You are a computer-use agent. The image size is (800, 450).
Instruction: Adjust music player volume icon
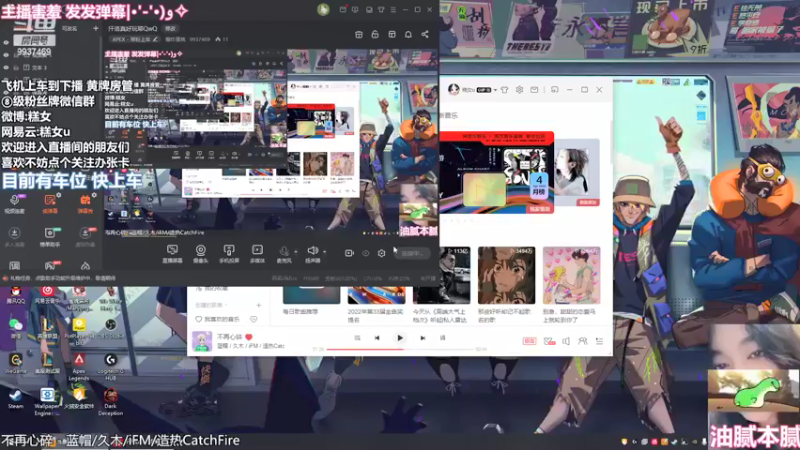[x=566, y=341]
